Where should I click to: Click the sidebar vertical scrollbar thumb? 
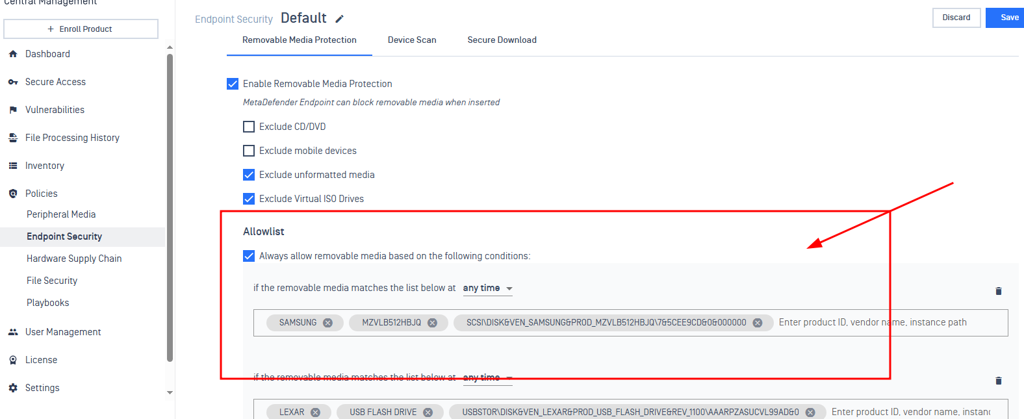click(x=170, y=208)
